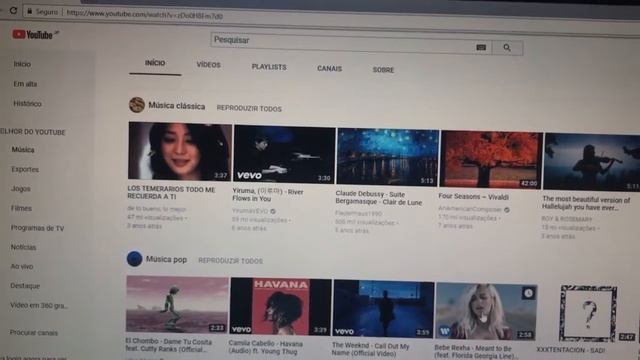Click the YouTube logo

point(33,35)
